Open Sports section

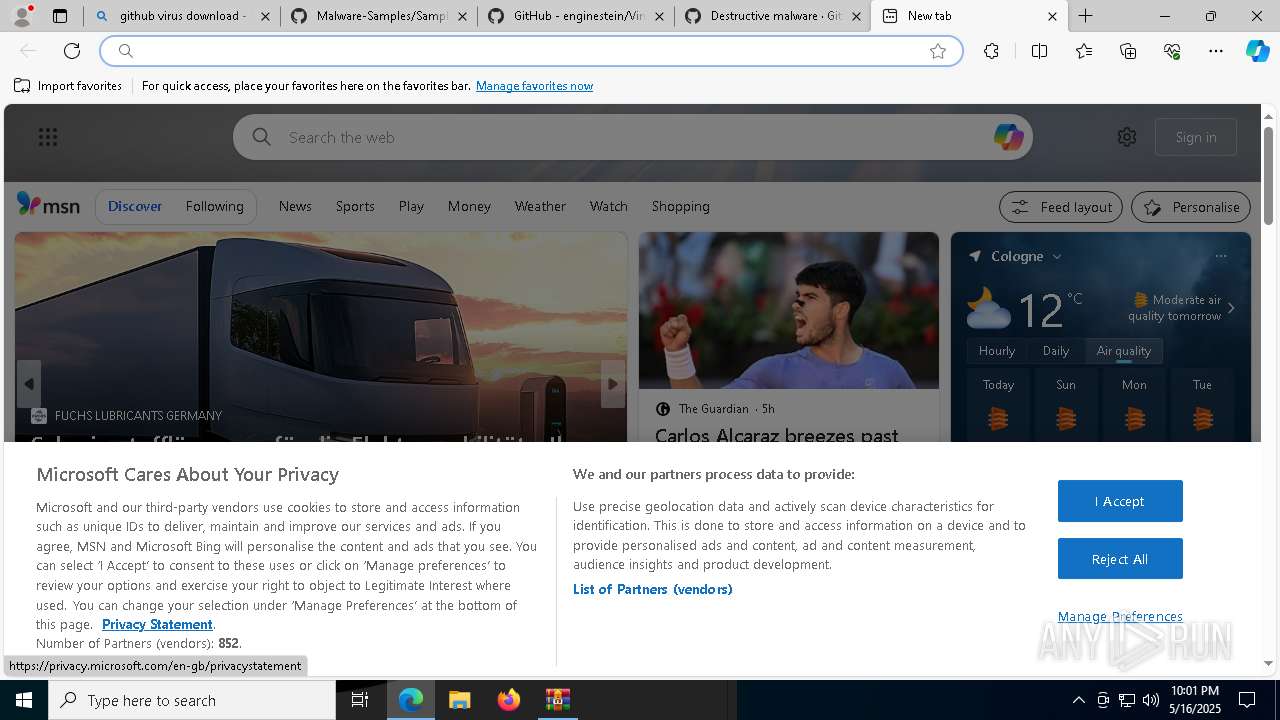(355, 206)
